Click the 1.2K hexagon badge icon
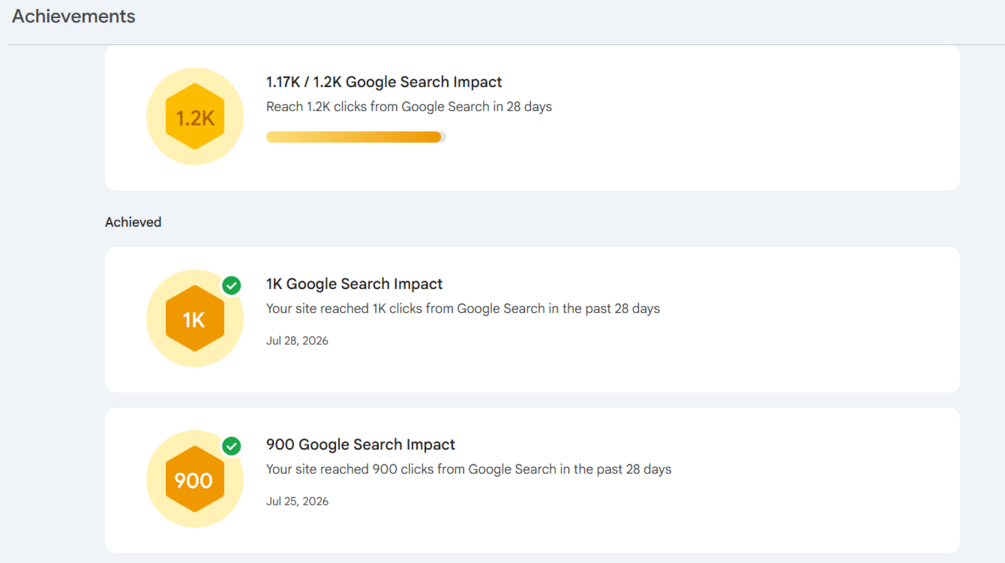Viewport: 1005px width, 563px height. 195,117
